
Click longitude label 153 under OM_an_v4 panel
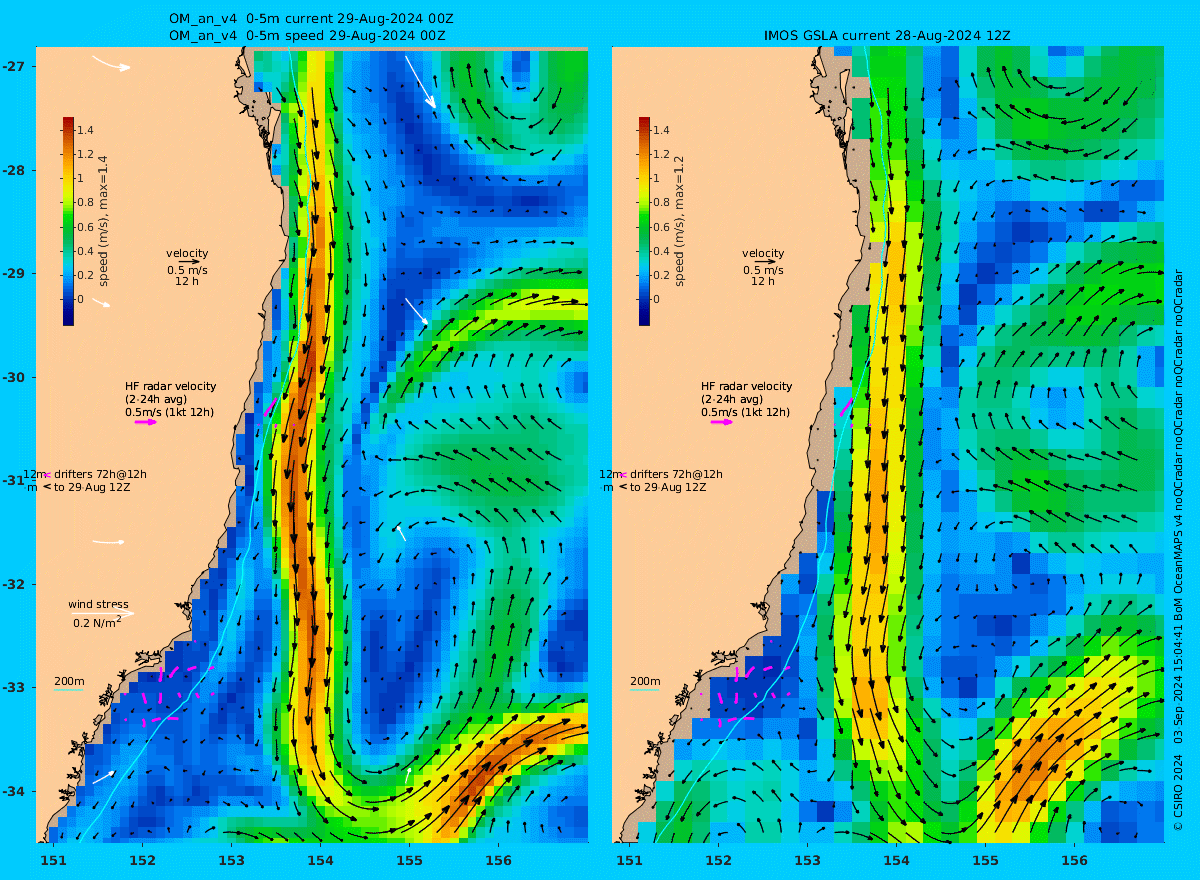[x=231, y=861]
